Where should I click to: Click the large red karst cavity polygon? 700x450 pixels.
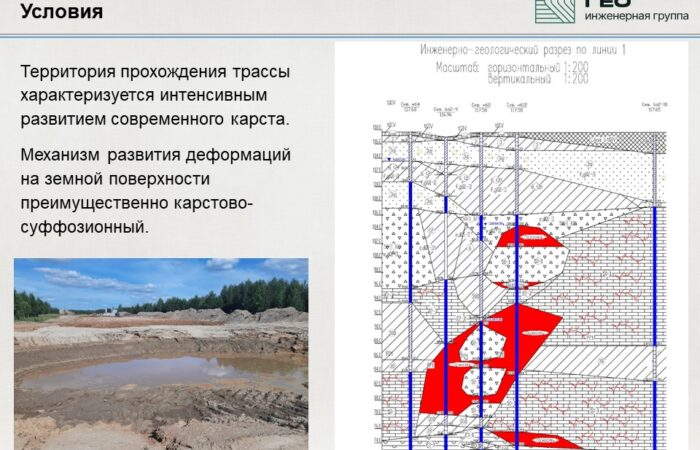(x=490, y=359)
